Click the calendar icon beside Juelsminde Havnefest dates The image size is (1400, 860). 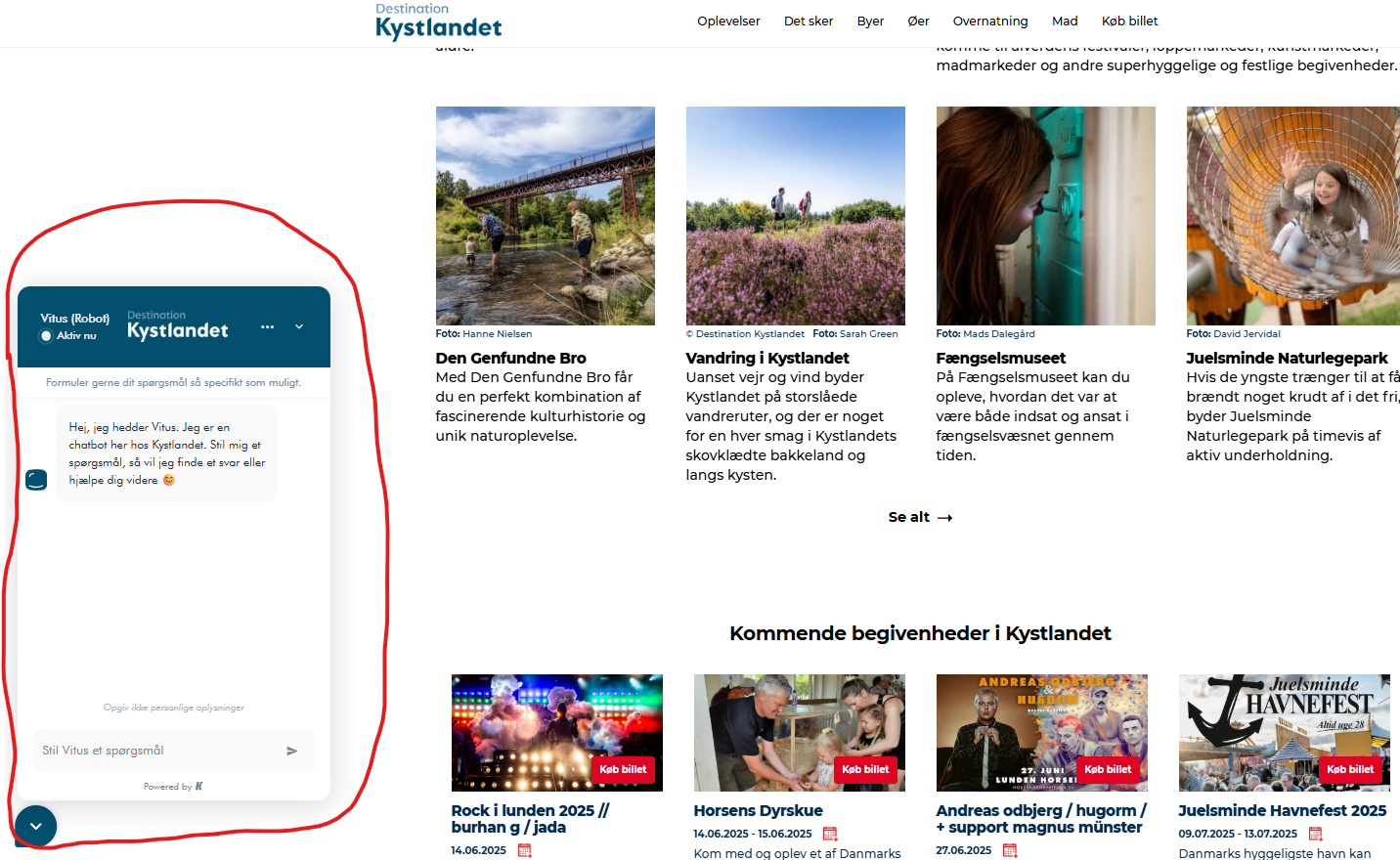coord(1315,834)
